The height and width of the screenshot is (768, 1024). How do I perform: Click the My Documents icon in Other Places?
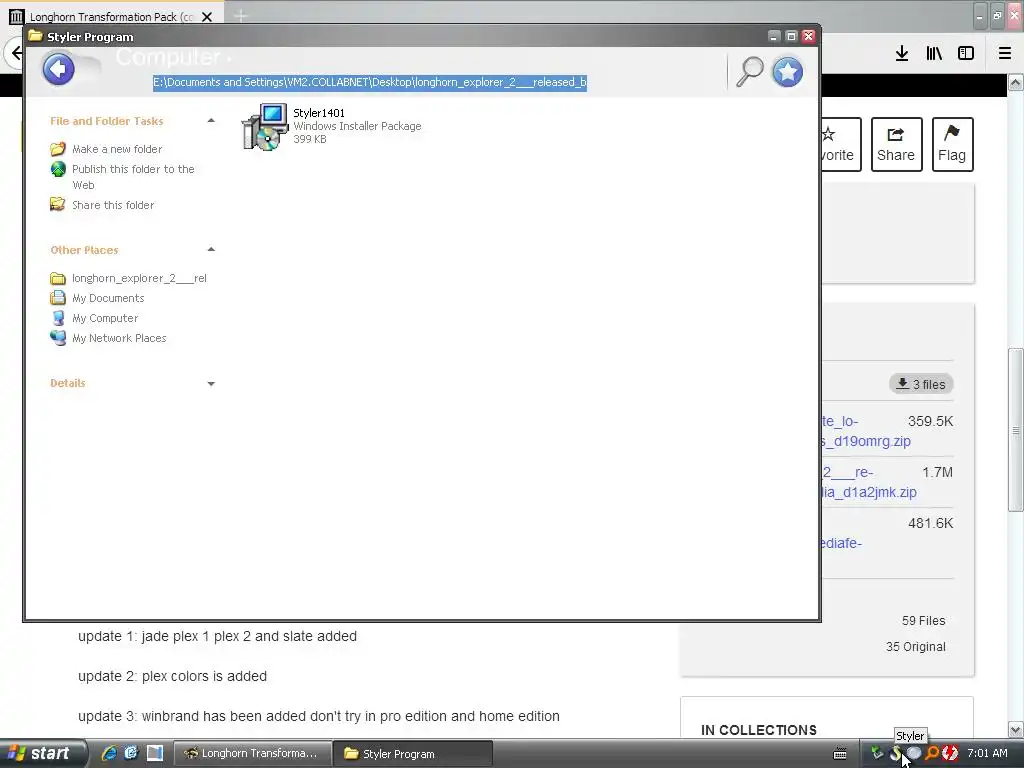pyautogui.click(x=57, y=298)
